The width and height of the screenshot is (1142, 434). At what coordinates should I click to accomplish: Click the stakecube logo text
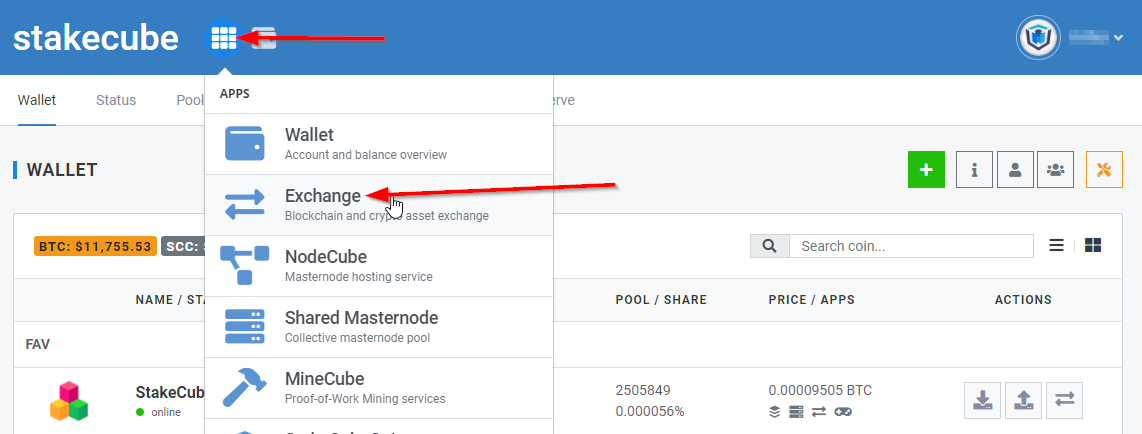(x=95, y=38)
